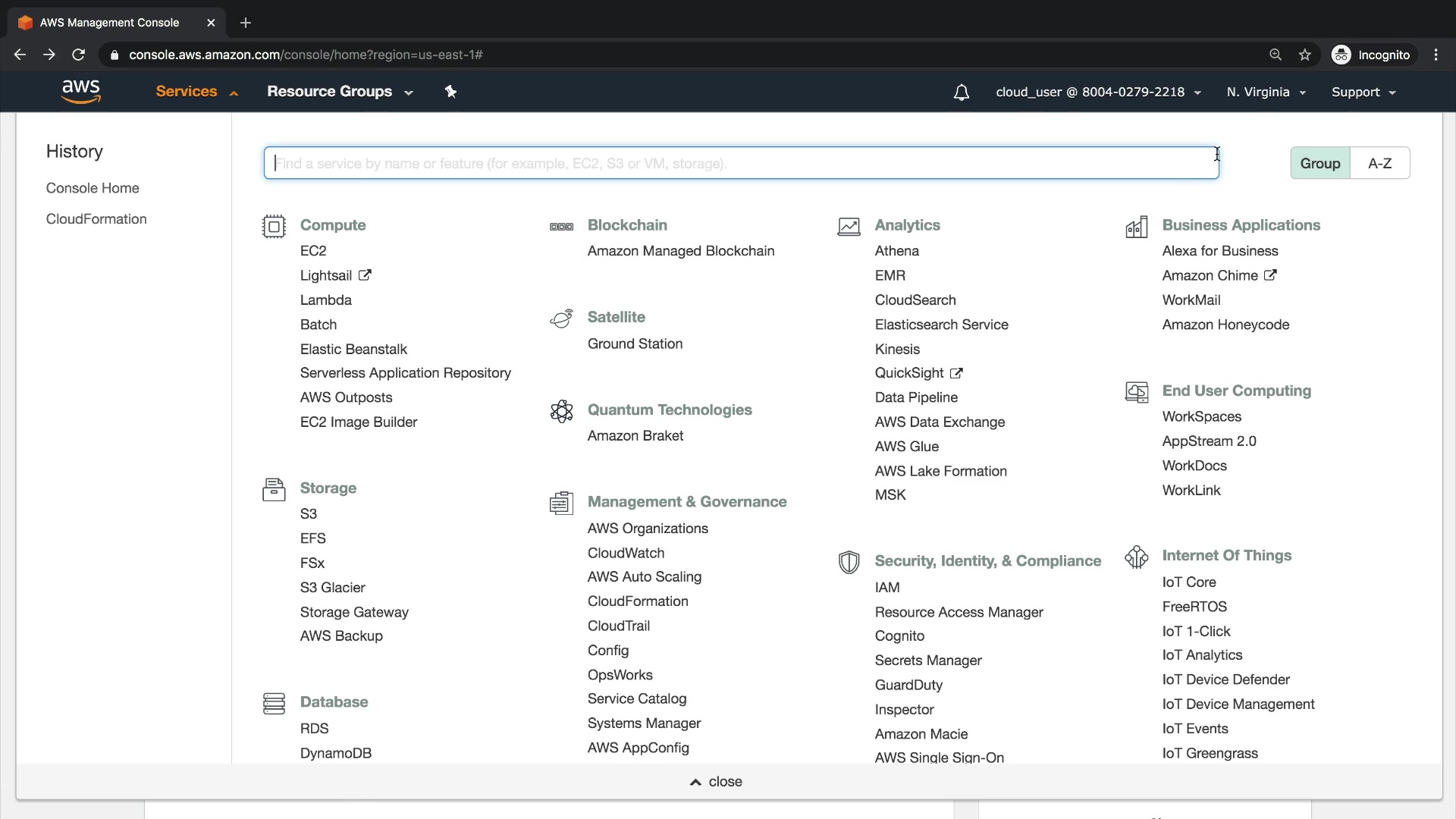This screenshot has width=1456, height=819.
Task: Click the Quantum Technologies atom icon
Action: 561,411
